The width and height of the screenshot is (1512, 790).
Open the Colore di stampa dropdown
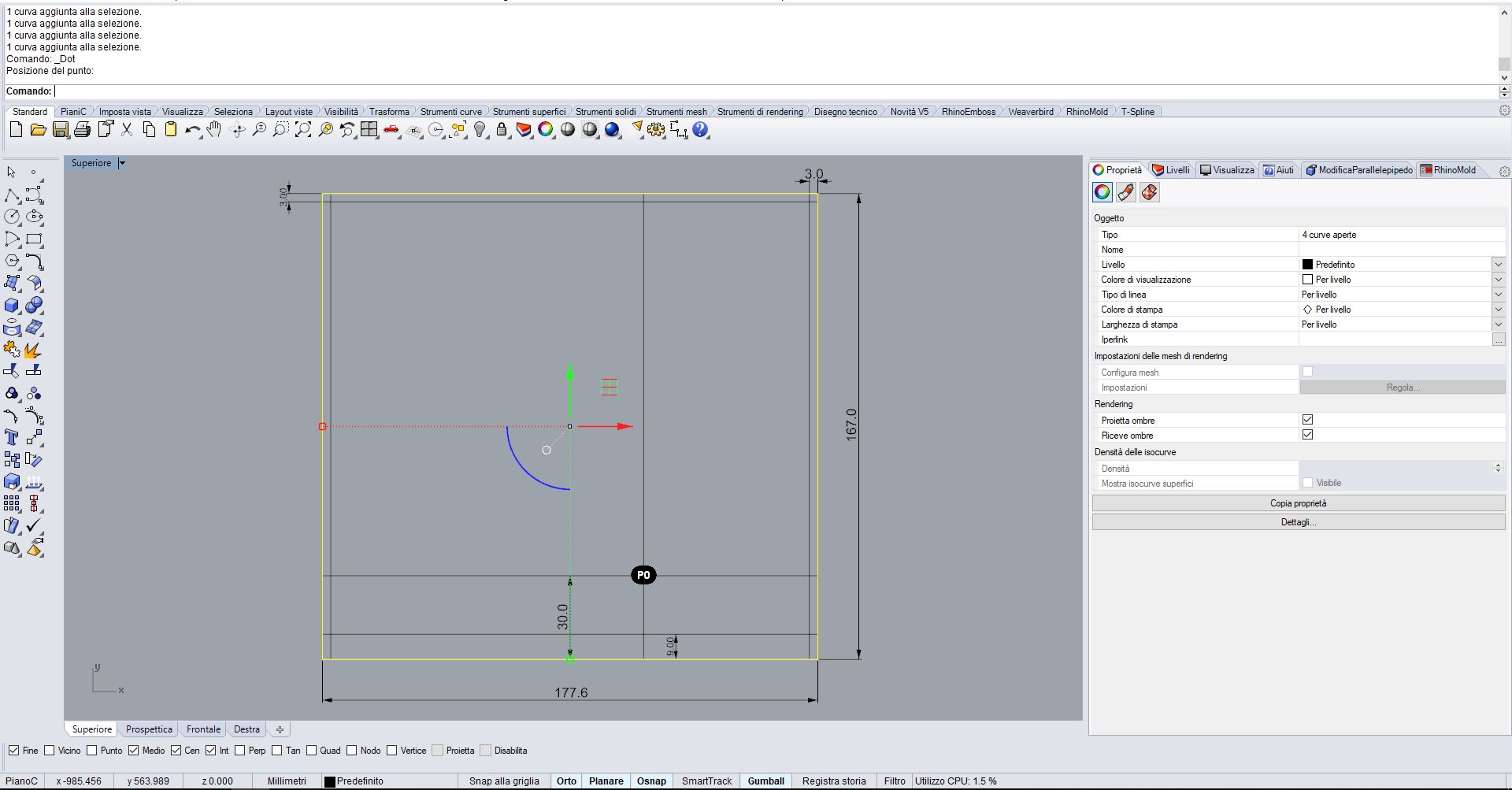pyautogui.click(x=1499, y=310)
